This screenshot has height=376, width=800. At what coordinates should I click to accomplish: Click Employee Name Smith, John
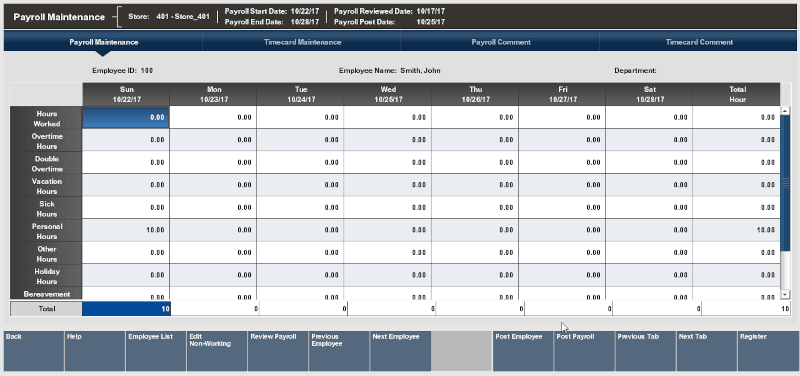pos(389,70)
